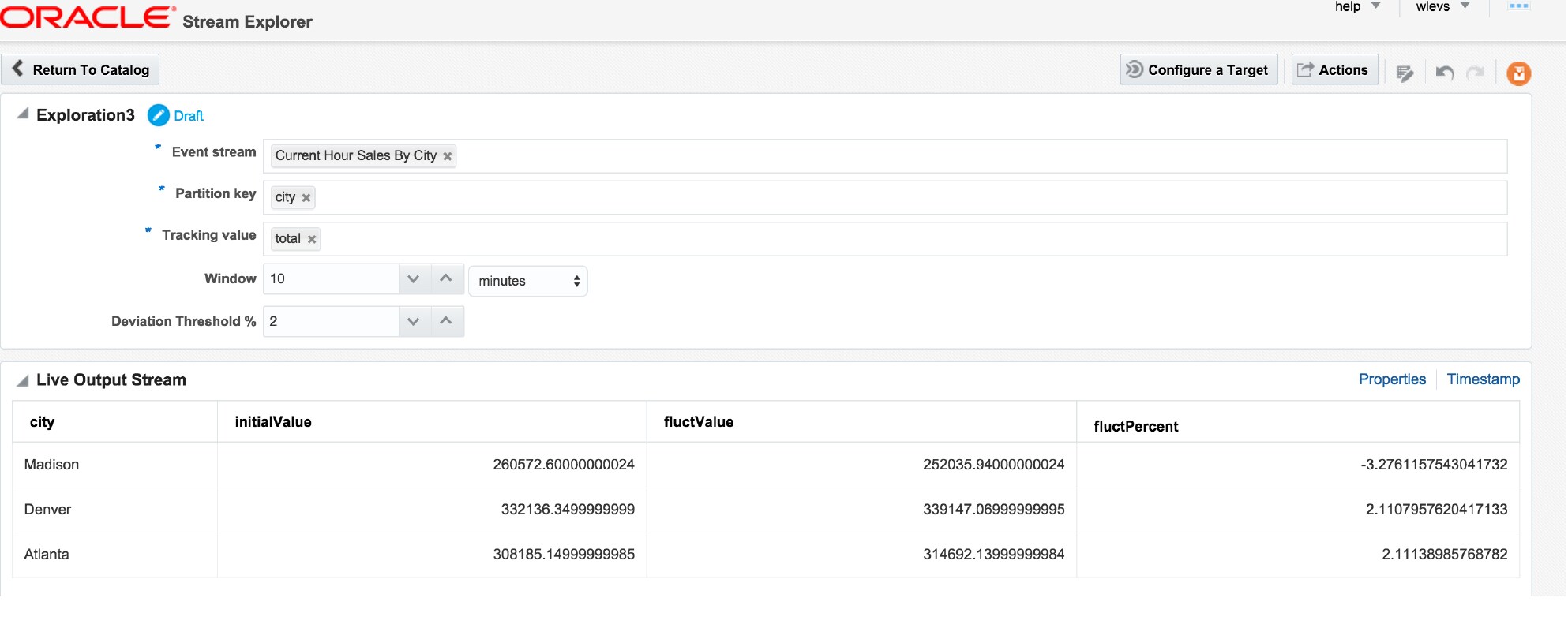The width and height of the screenshot is (1568, 628).
Task: Click fluctPercent -3.2761157543041732
Action: (x=1434, y=465)
